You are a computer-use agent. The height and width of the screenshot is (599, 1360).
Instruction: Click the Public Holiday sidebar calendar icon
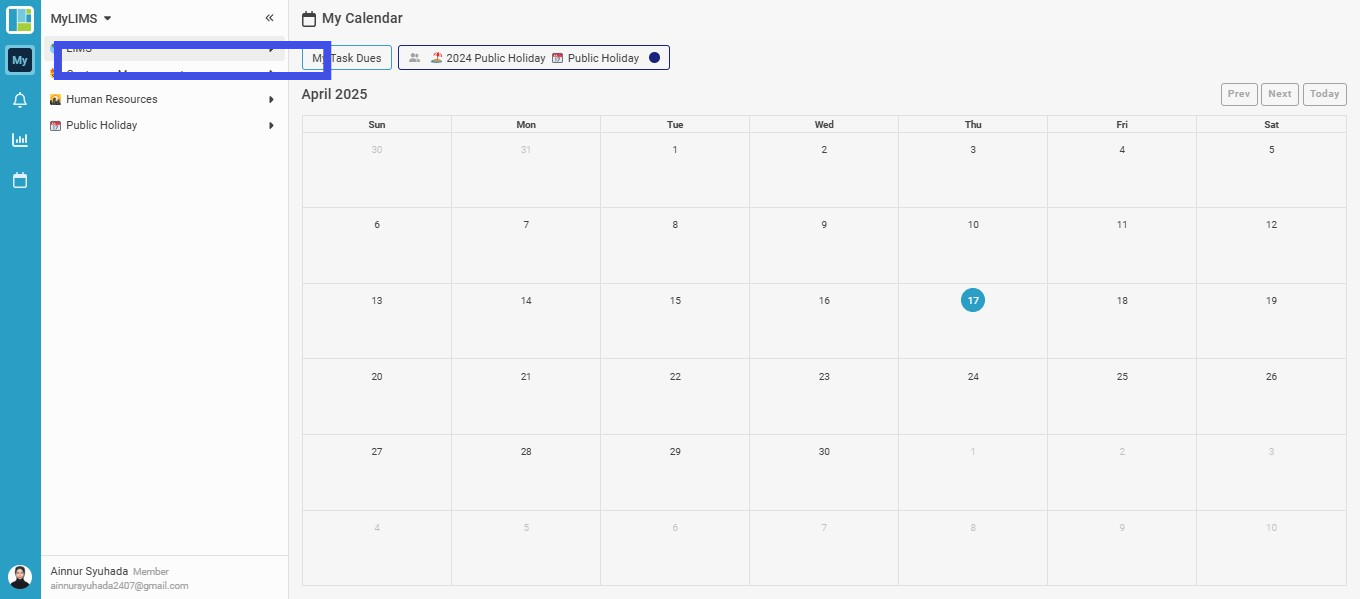click(56, 126)
